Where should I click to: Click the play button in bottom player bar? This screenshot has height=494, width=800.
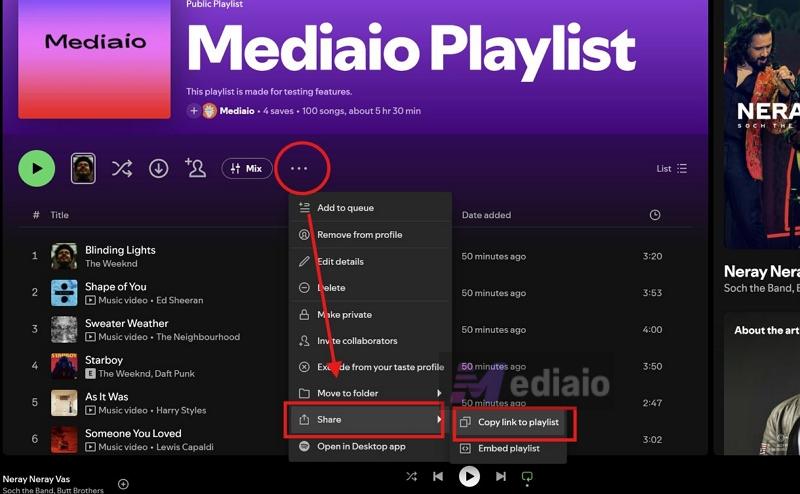tap(469, 477)
